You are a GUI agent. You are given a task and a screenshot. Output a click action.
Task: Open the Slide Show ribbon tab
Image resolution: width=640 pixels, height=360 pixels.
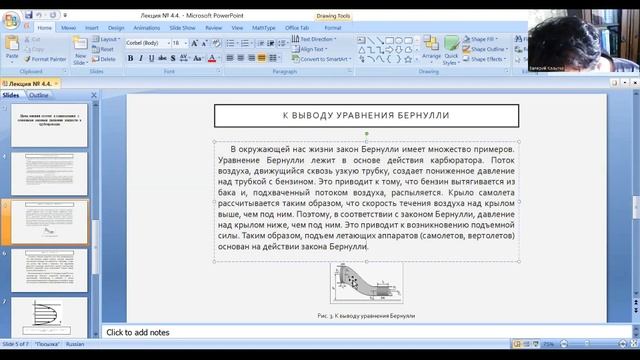point(182,28)
